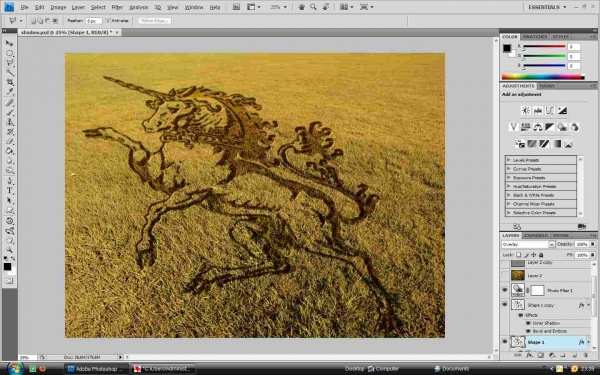Select the Eyedropper tool
The width and height of the screenshot is (600, 375).
click(10, 91)
